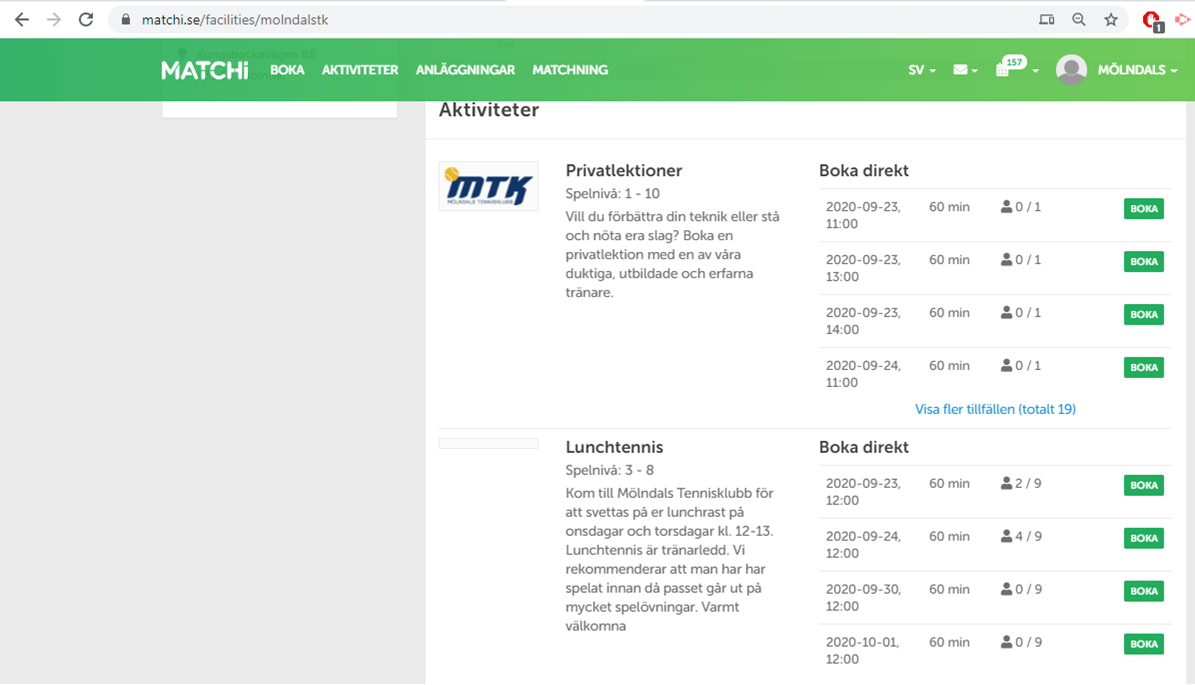Click browser back arrow
Screen dimensions: 1195x685
pyautogui.click(x=22, y=19)
